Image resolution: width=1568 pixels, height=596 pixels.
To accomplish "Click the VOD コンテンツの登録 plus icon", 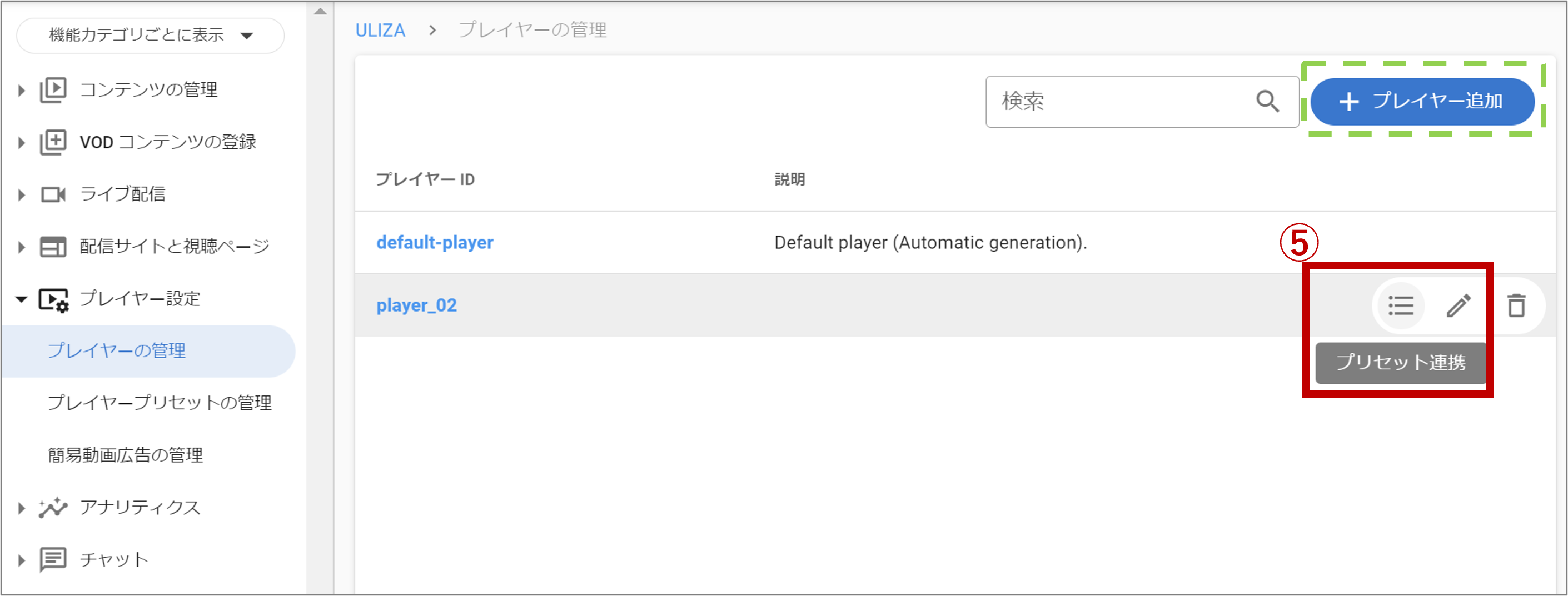I will pos(53,142).
